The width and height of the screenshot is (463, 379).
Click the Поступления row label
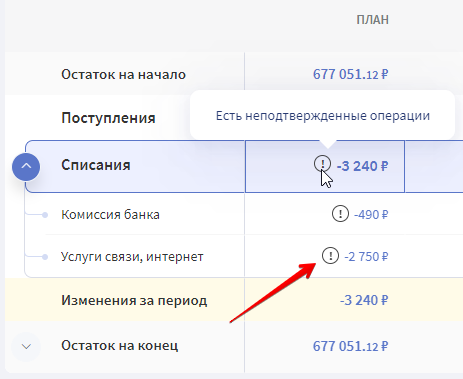[108, 118]
